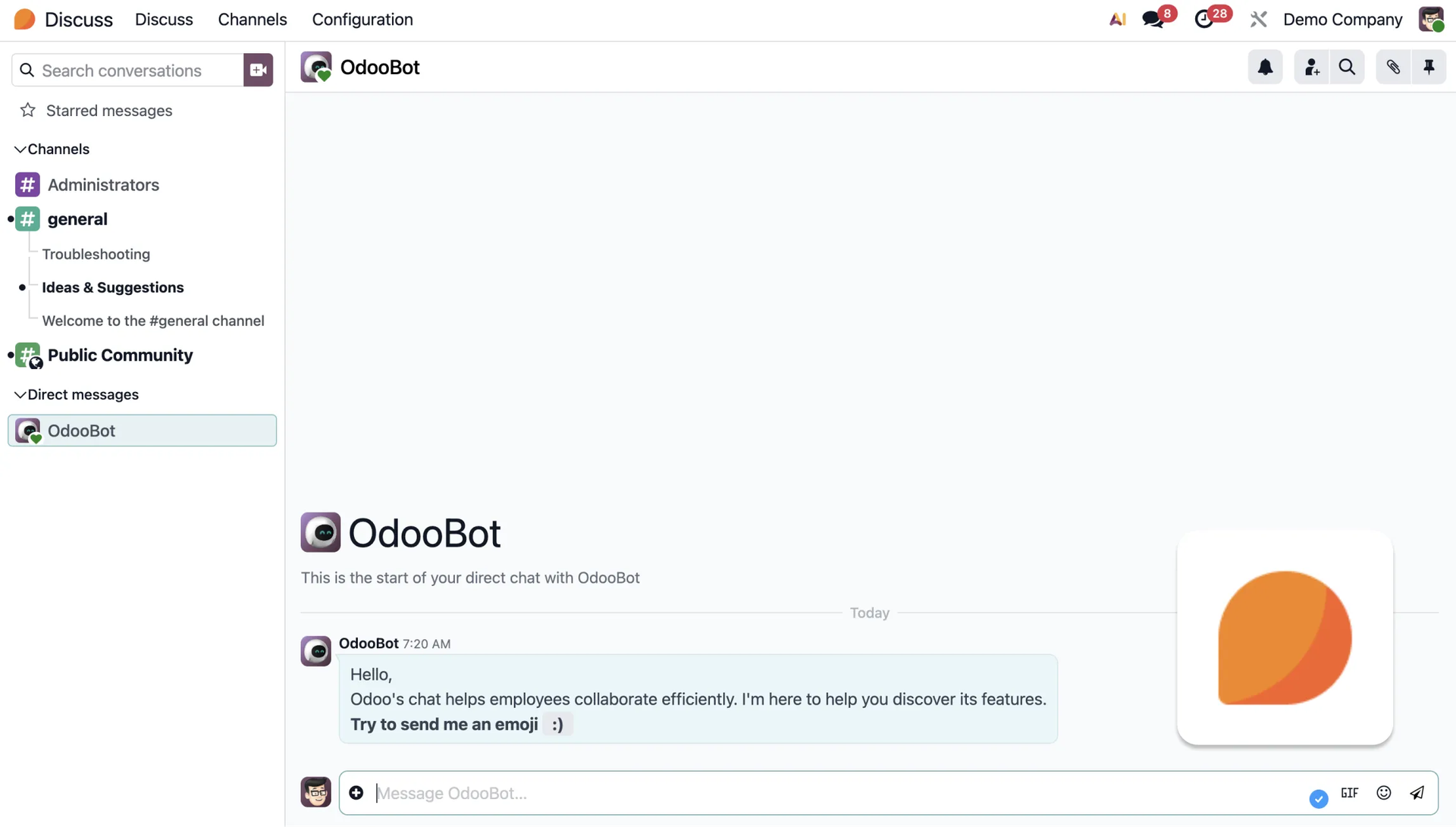Open Welcome to the #general channel thread
1456x827 pixels.
click(x=153, y=321)
